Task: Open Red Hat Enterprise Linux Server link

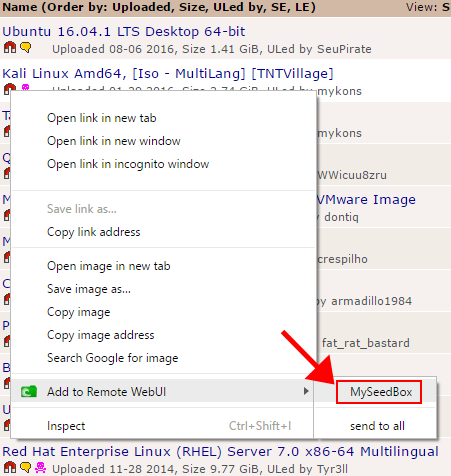Action: click(x=220, y=452)
